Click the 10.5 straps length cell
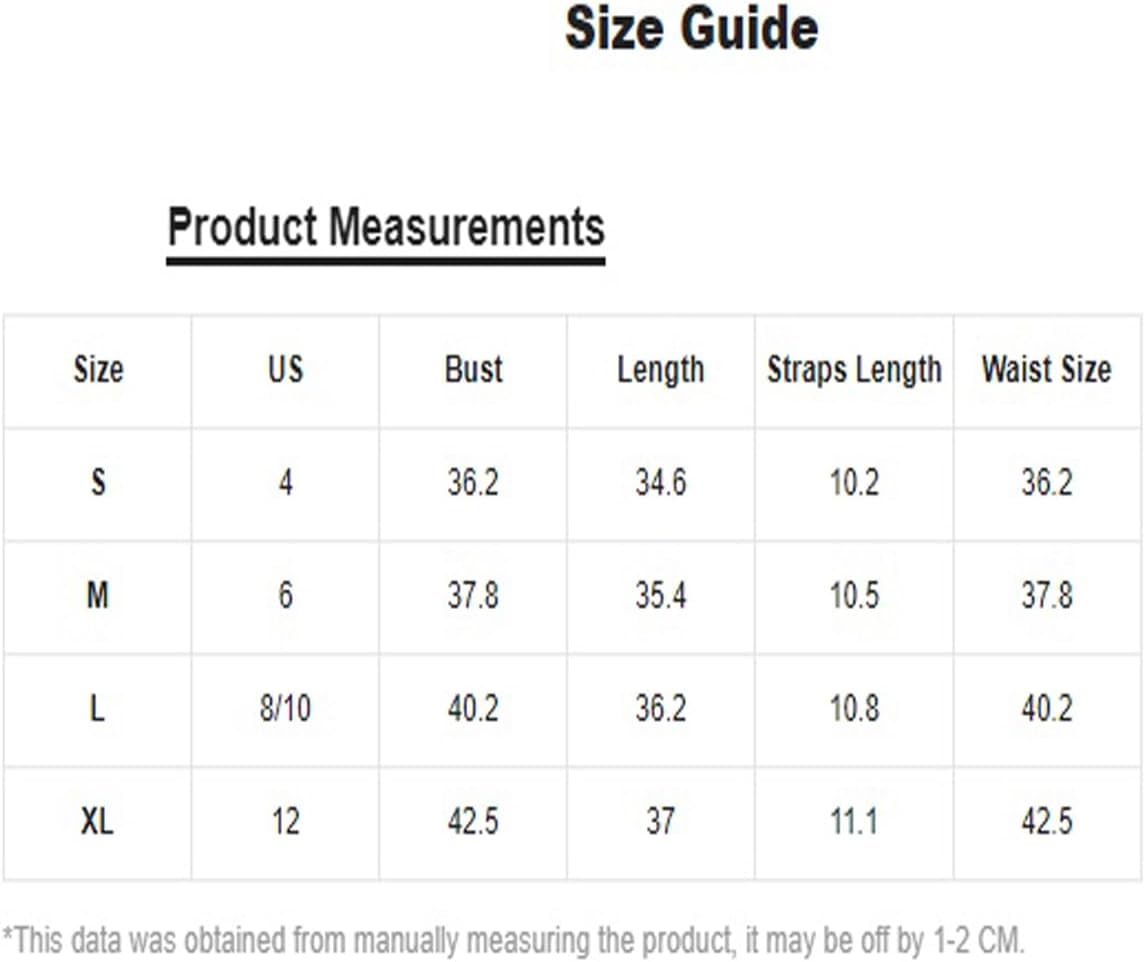This screenshot has height=962, width=1145. (x=854, y=595)
